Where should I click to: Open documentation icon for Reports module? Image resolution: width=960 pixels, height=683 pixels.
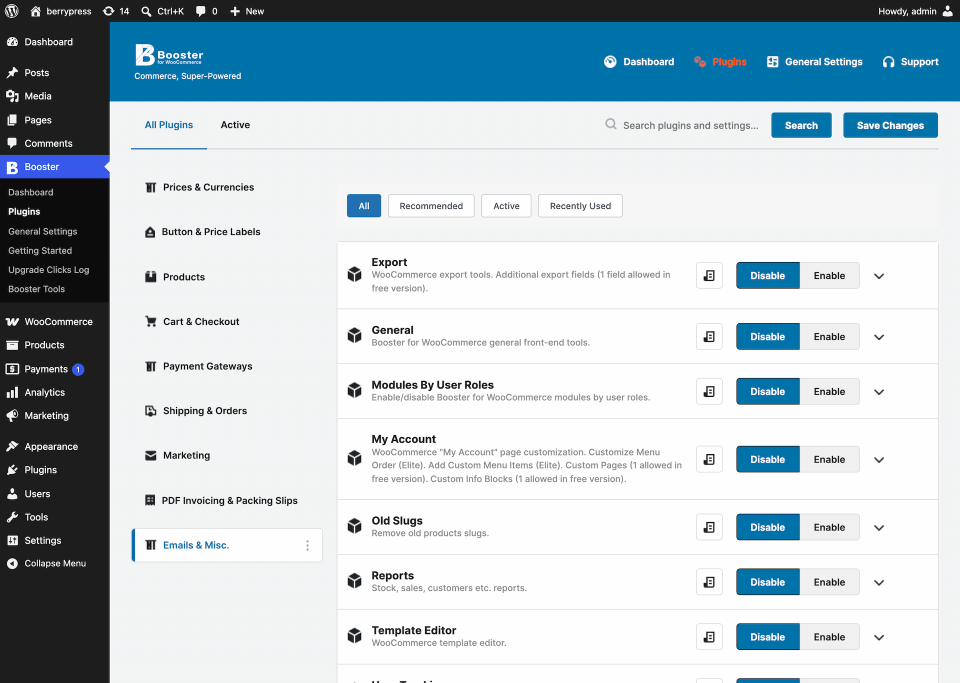(x=709, y=582)
